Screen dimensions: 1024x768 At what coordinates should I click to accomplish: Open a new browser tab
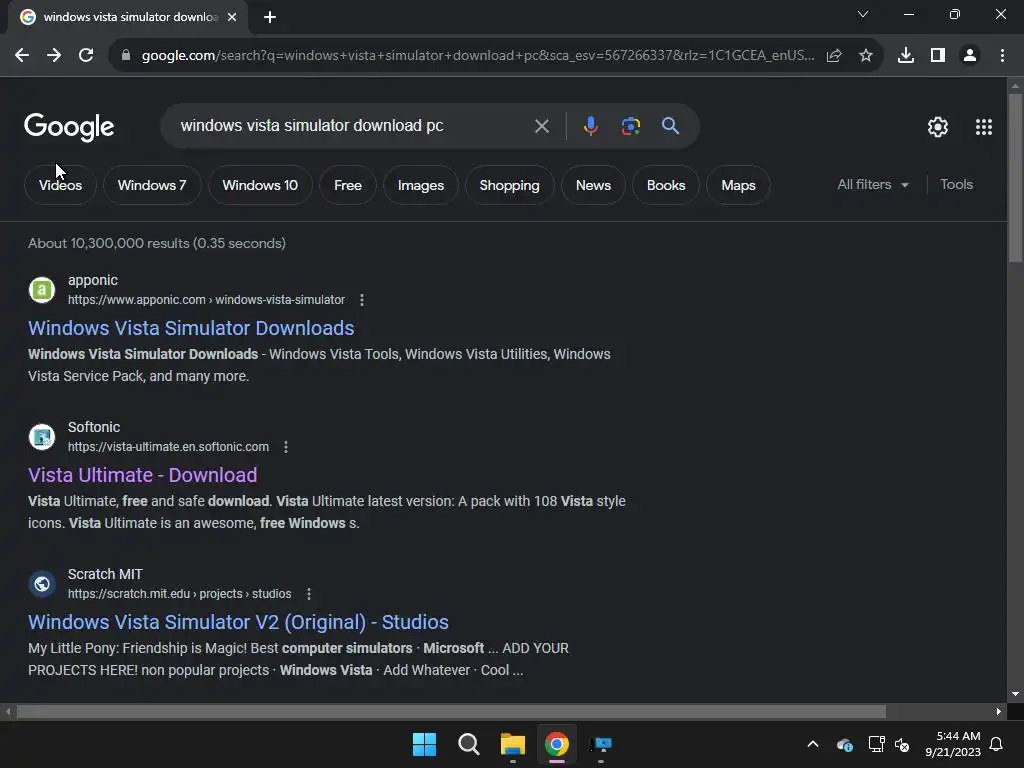coord(270,17)
